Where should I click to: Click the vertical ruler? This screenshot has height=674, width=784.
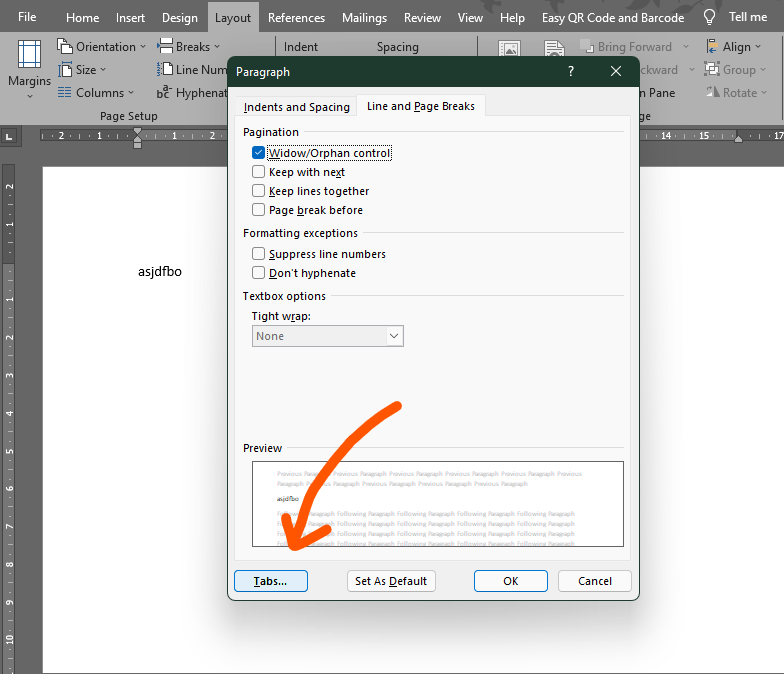point(9,419)
